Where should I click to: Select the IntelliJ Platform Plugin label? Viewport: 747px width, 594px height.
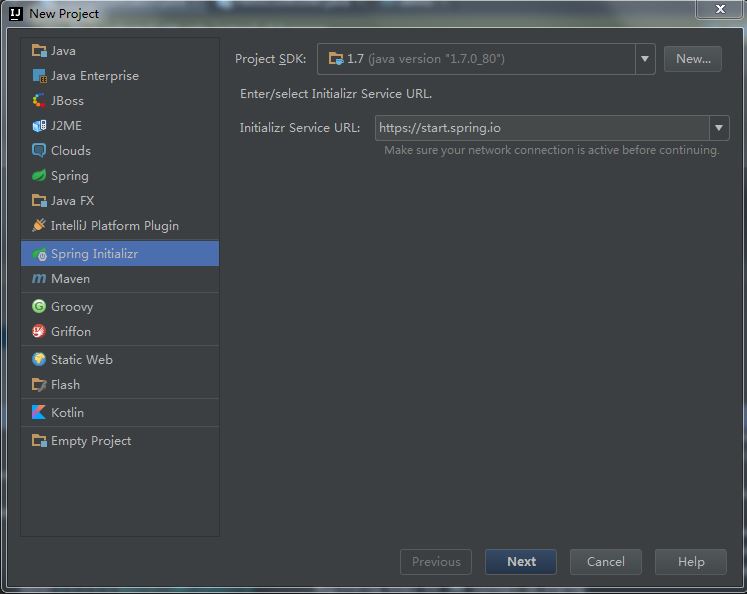coord(115,226)
